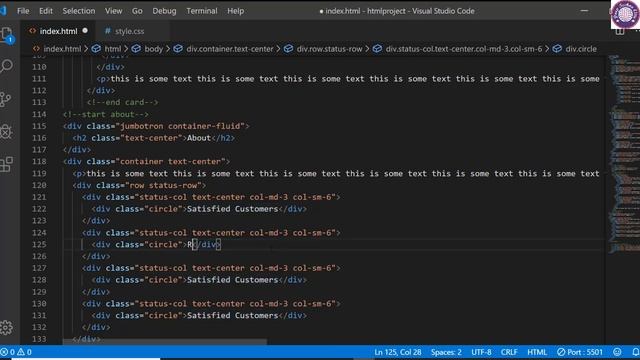
Task: Click the start about comment on line 114
Action: [x=106, y=114]
